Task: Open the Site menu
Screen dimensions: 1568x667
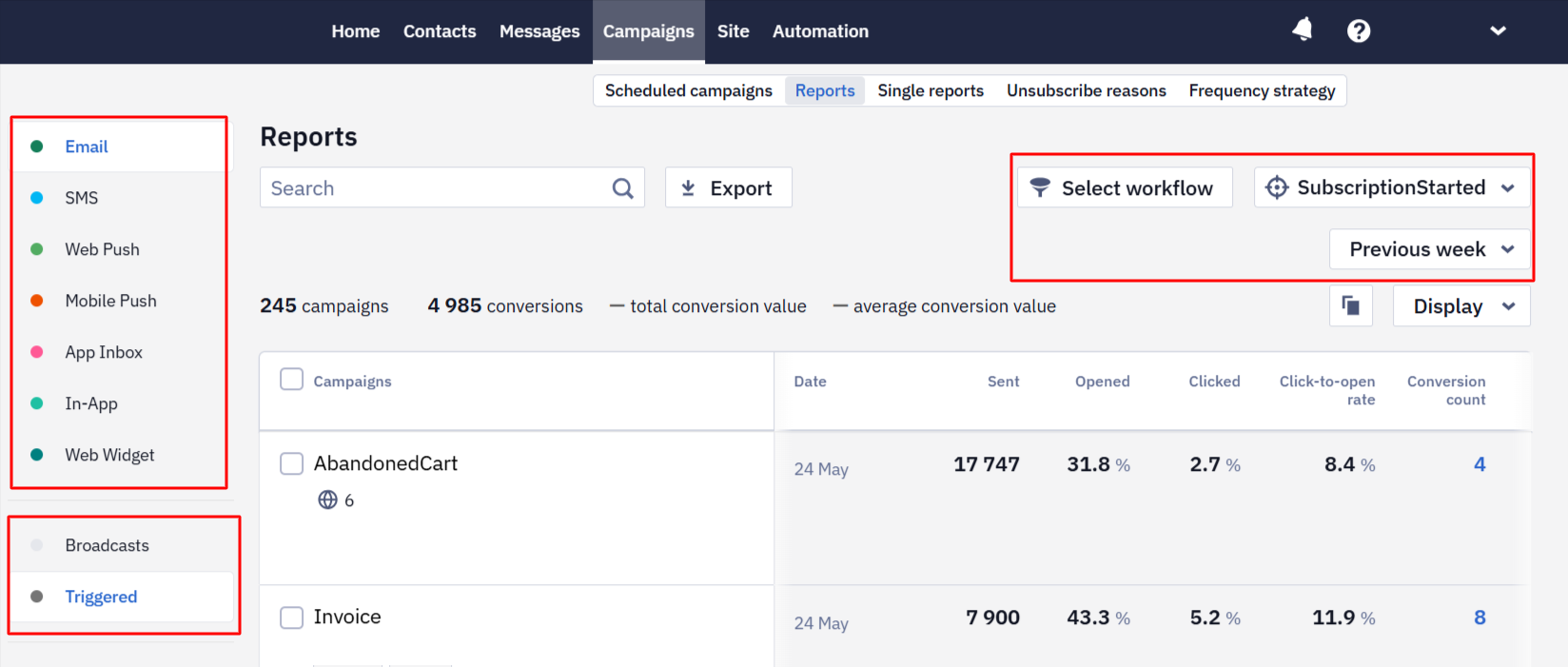Action: [734, 31]
